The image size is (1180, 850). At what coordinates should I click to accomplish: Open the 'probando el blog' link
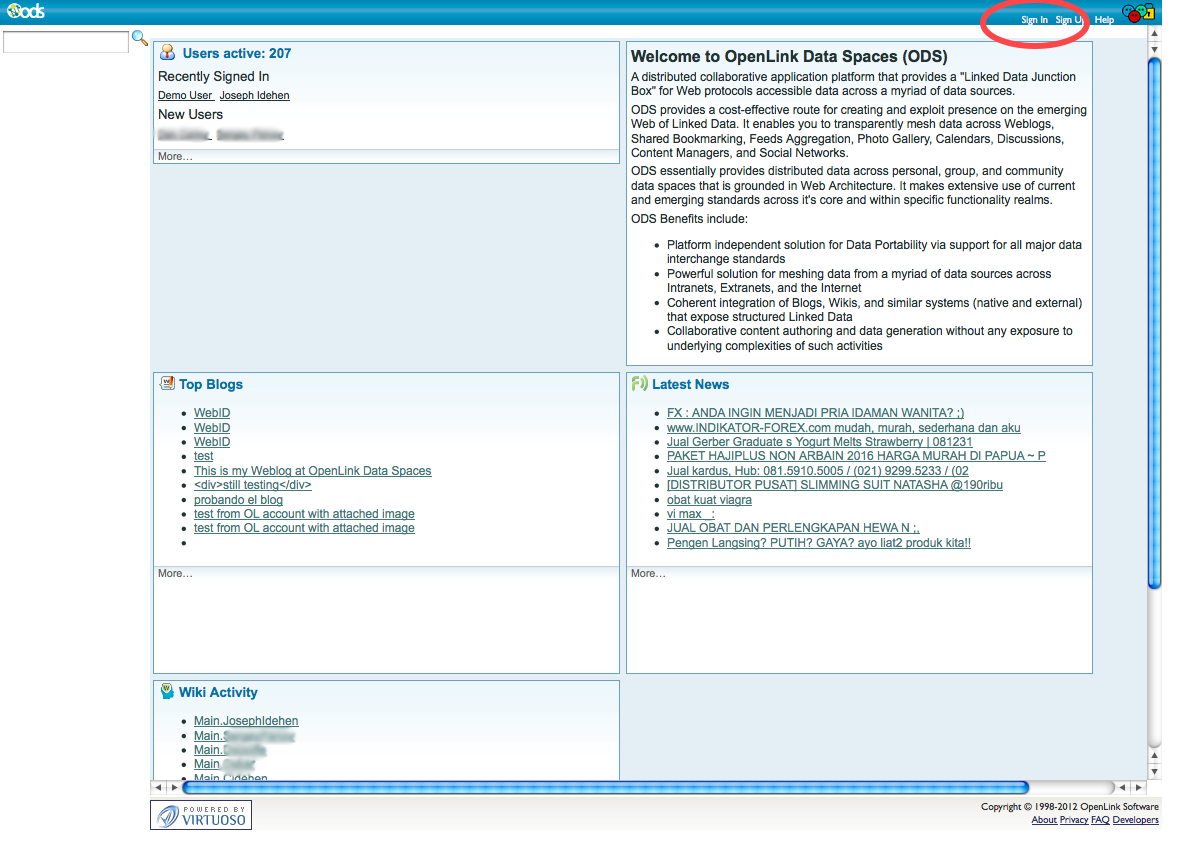(238, 500)
